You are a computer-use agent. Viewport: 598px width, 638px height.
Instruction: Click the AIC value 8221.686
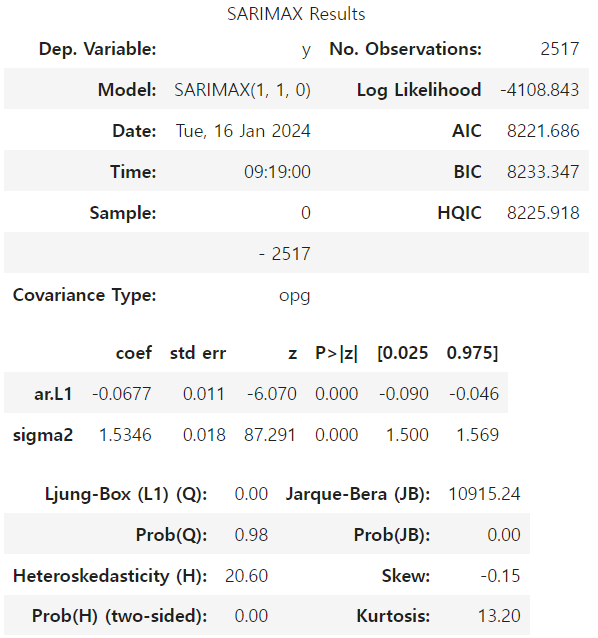click(543, 131)
